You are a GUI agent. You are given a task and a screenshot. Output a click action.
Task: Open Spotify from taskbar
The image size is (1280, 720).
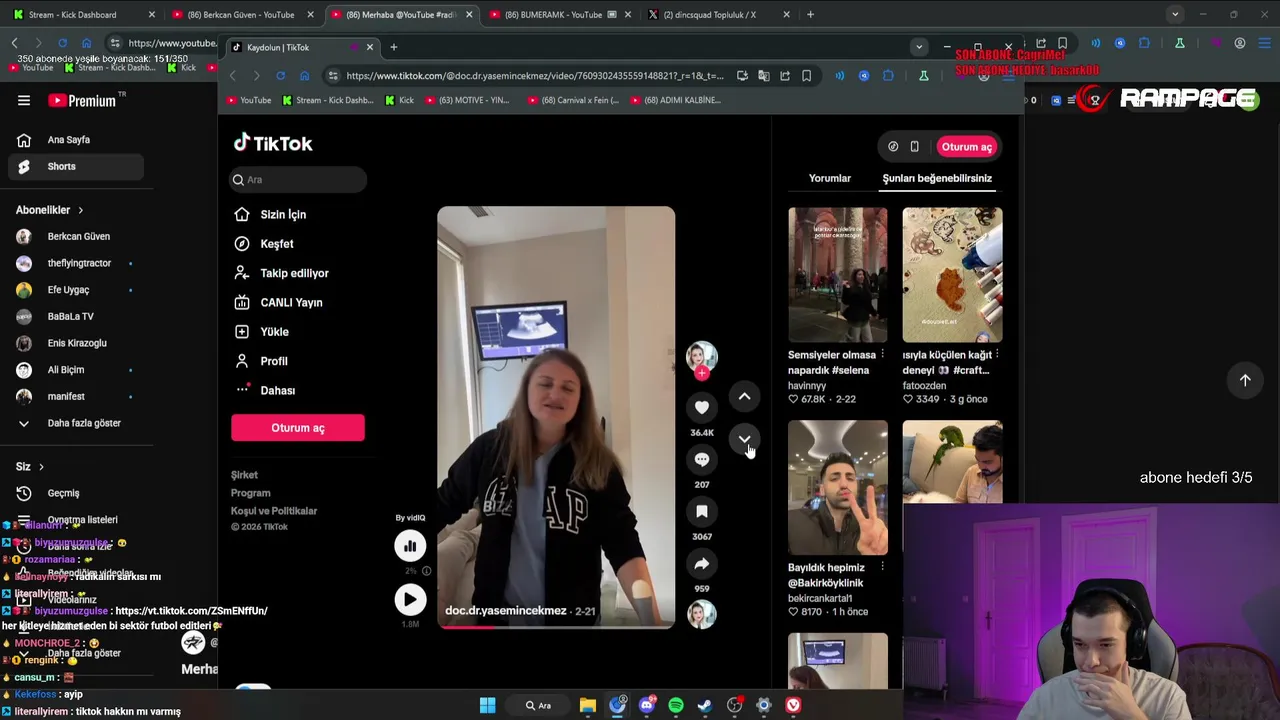click(676, 705)
